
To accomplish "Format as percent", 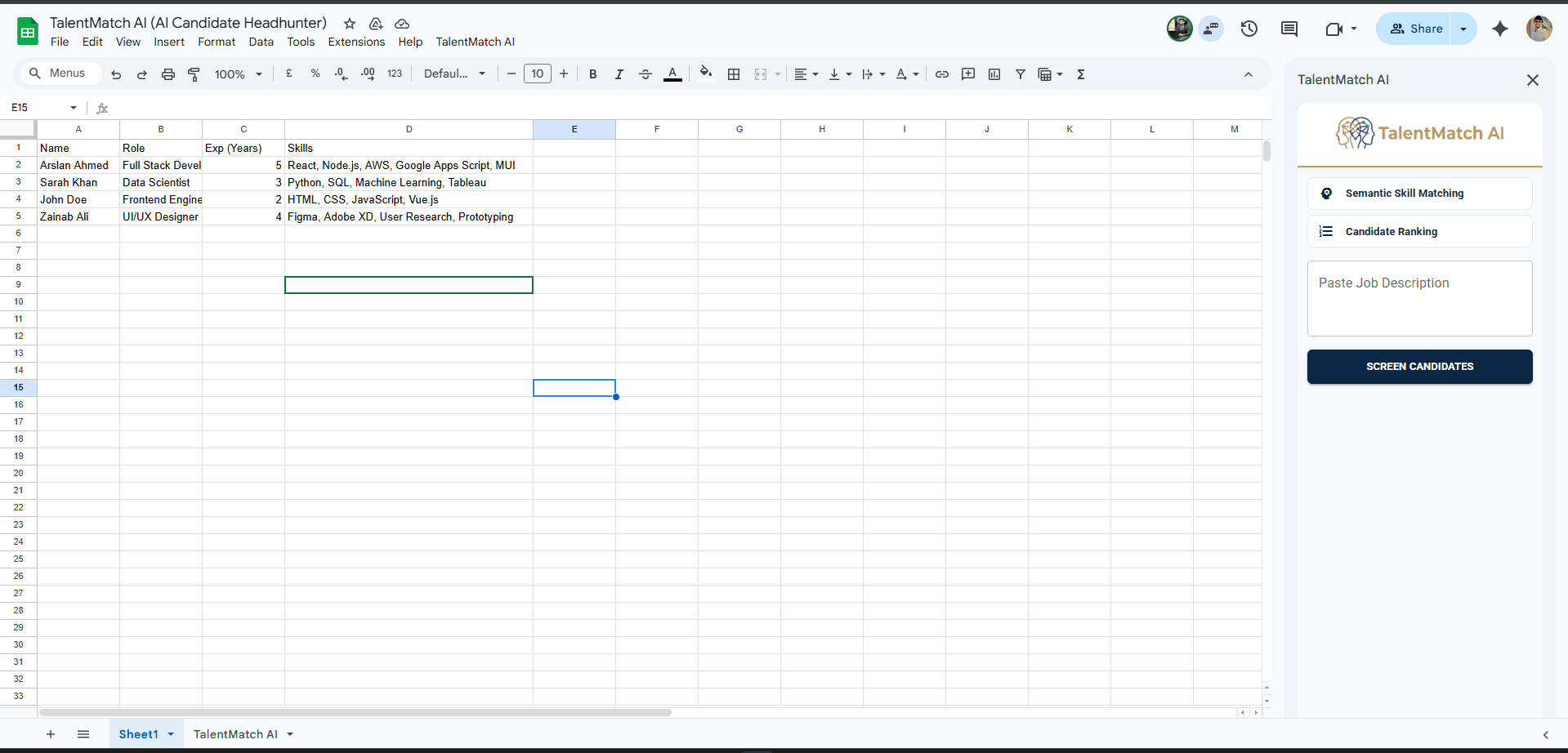I will 315,74.
